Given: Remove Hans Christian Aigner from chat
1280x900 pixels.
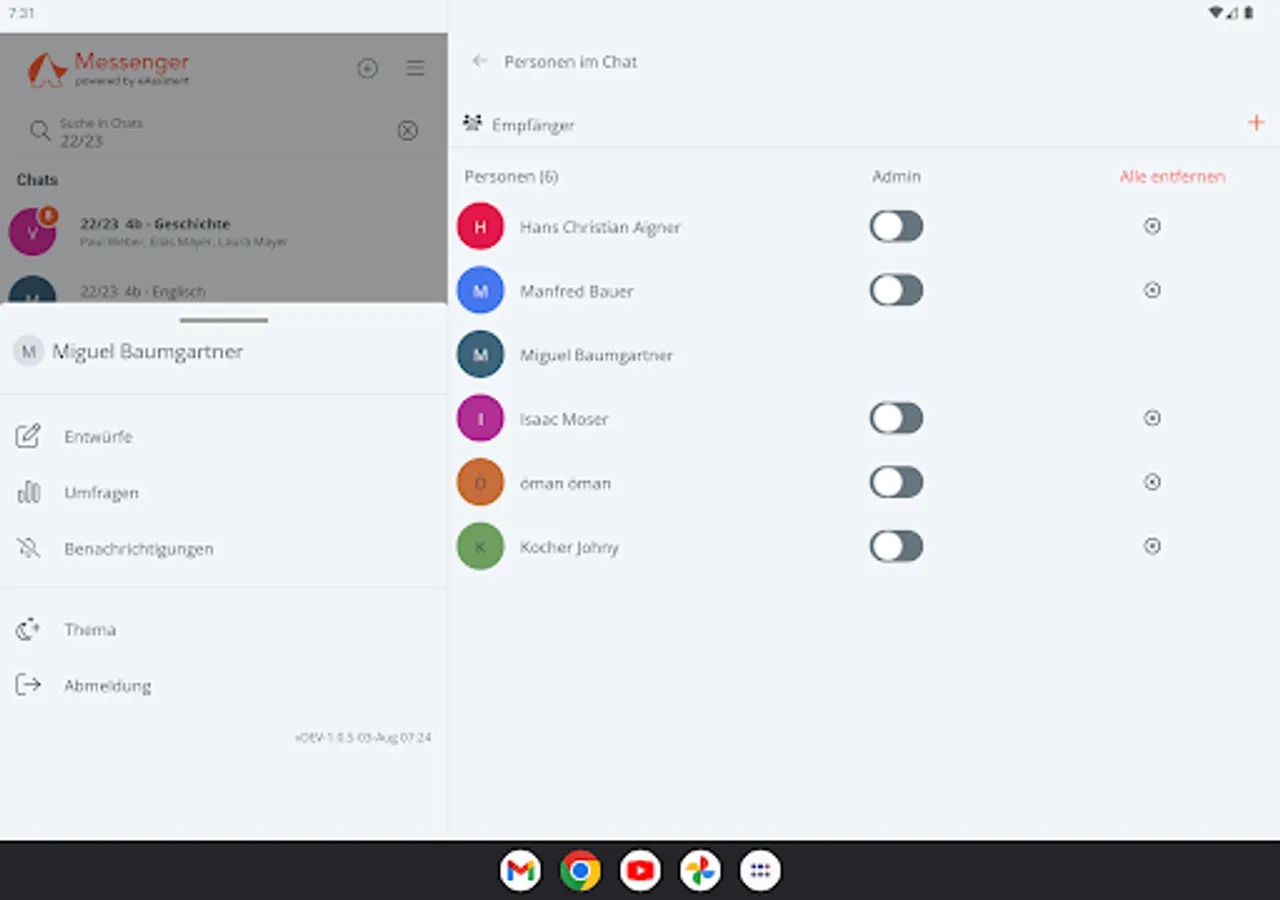Looking at the screenshot, I should tap(1152, 226).
